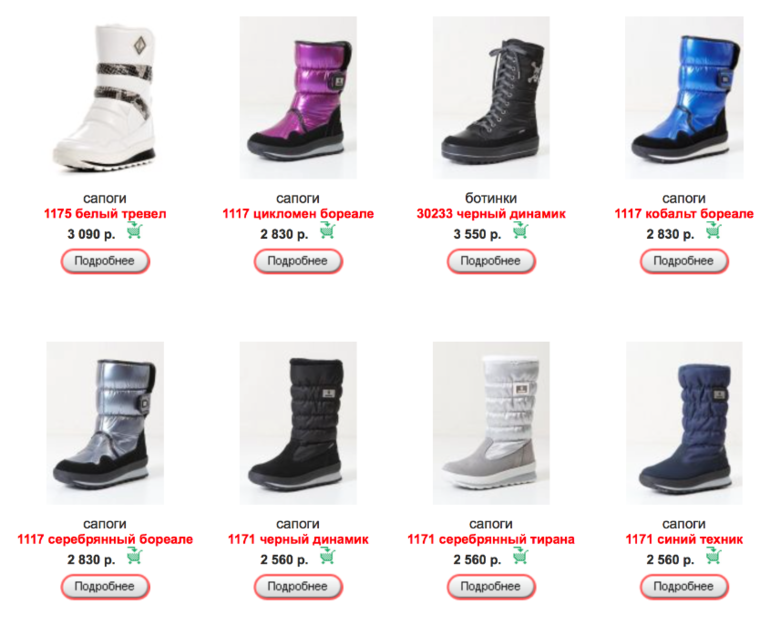The image size is (770, 625).
Task: Add 1175 белый тревел boots to cart
Action: tap(135, 230)
